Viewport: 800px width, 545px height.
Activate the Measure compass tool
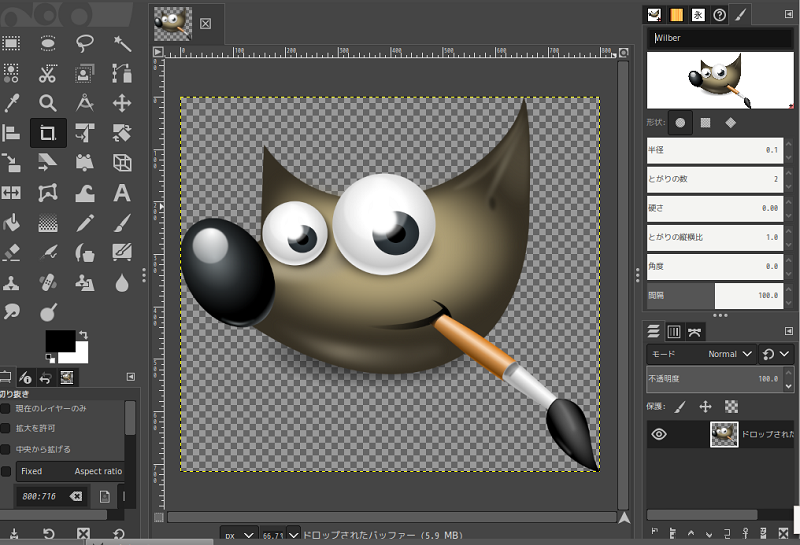click(85, 103)
